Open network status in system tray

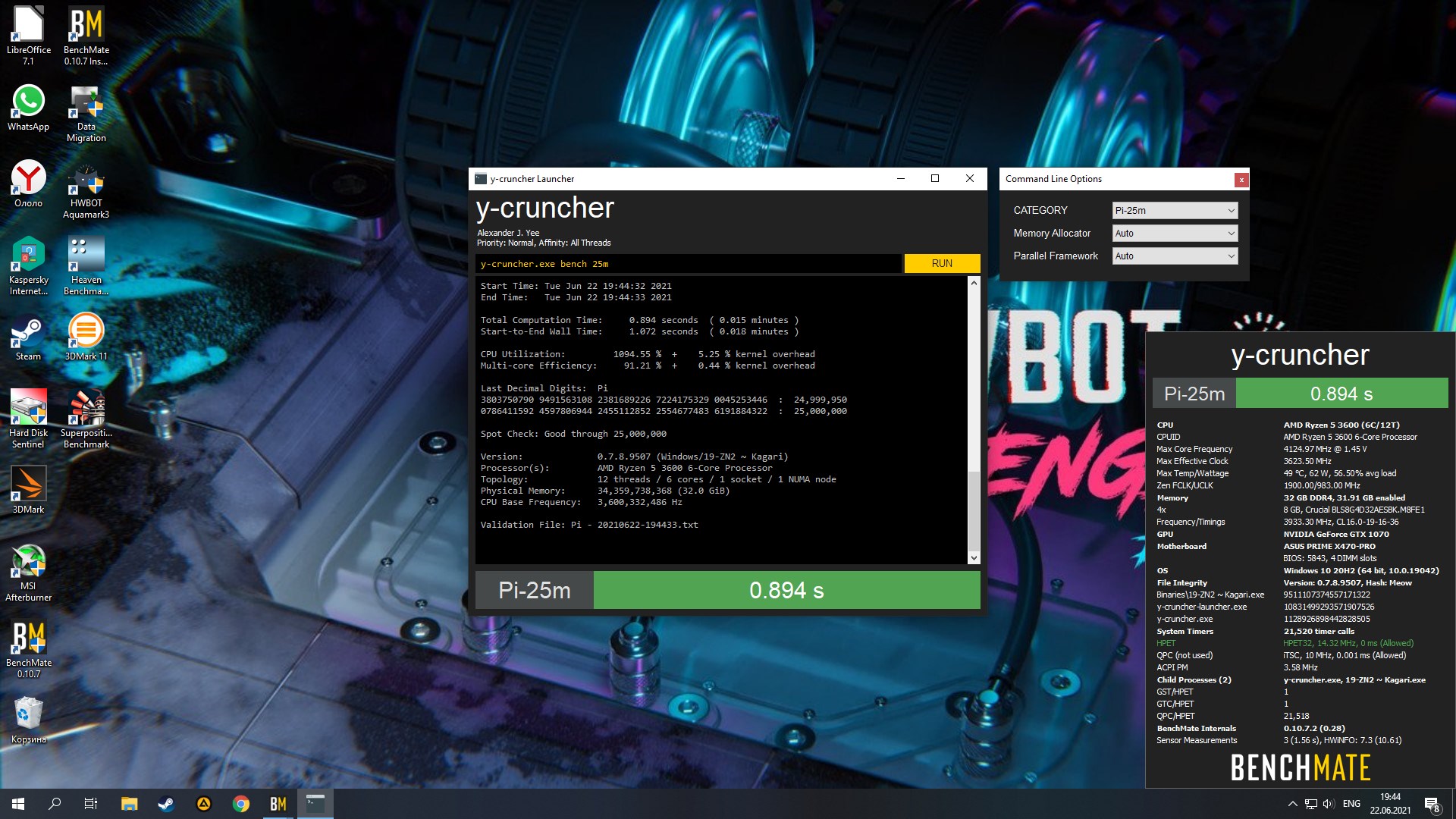click(1311, 804)
